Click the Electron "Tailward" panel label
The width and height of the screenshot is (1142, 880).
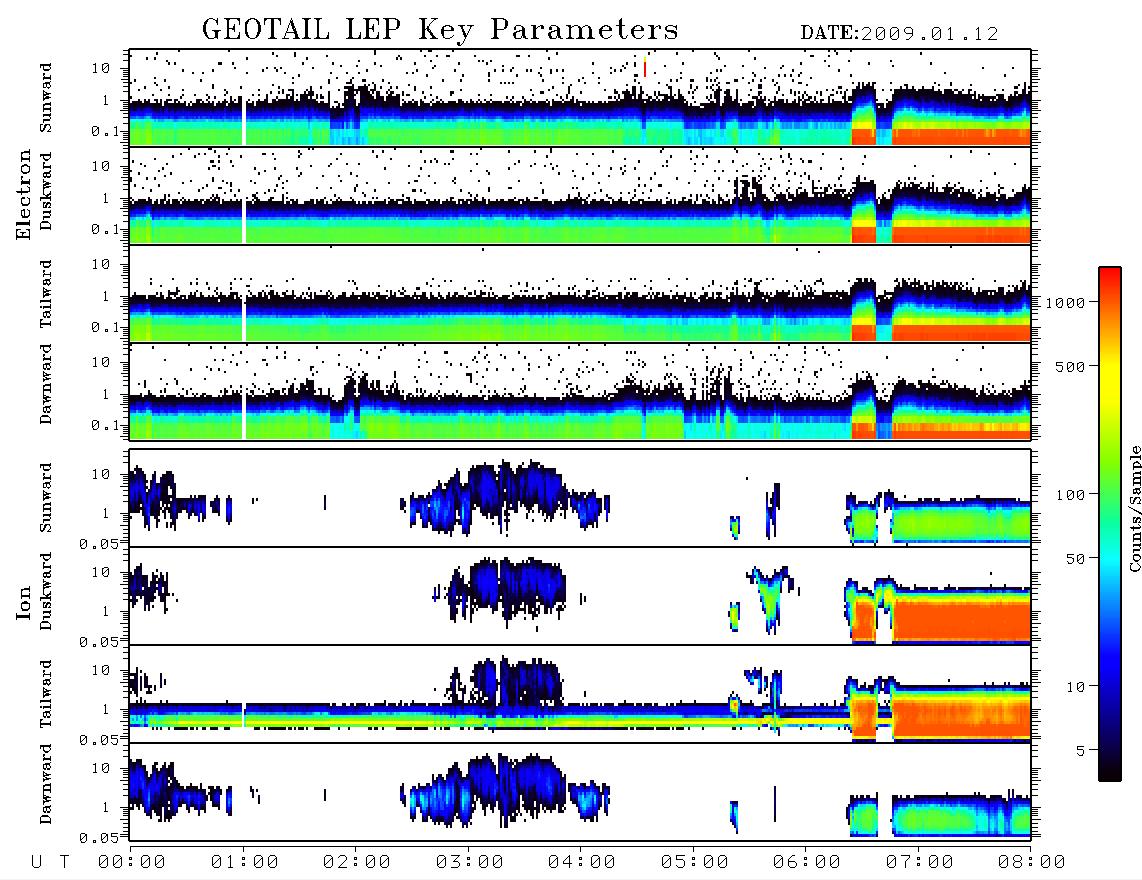click(x=46, y=294)
